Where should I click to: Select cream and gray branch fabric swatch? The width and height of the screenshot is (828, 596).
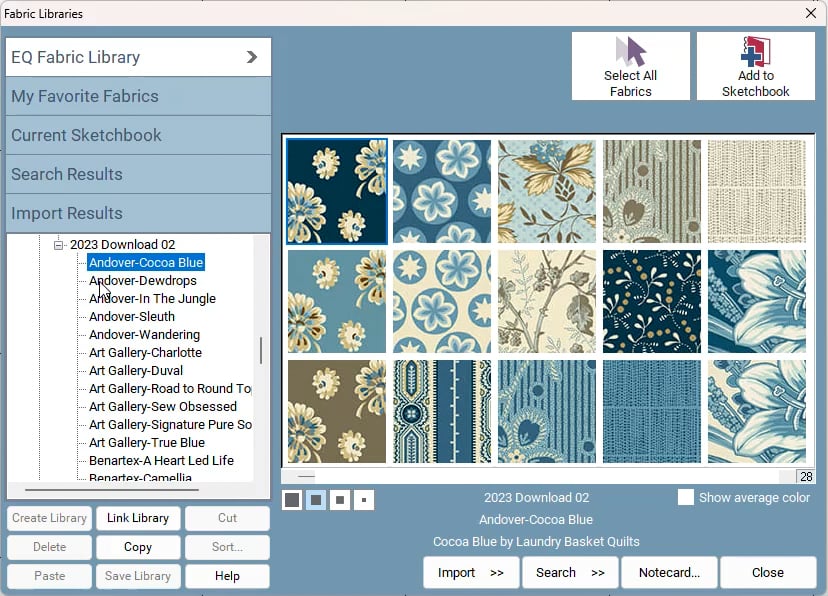547,301
